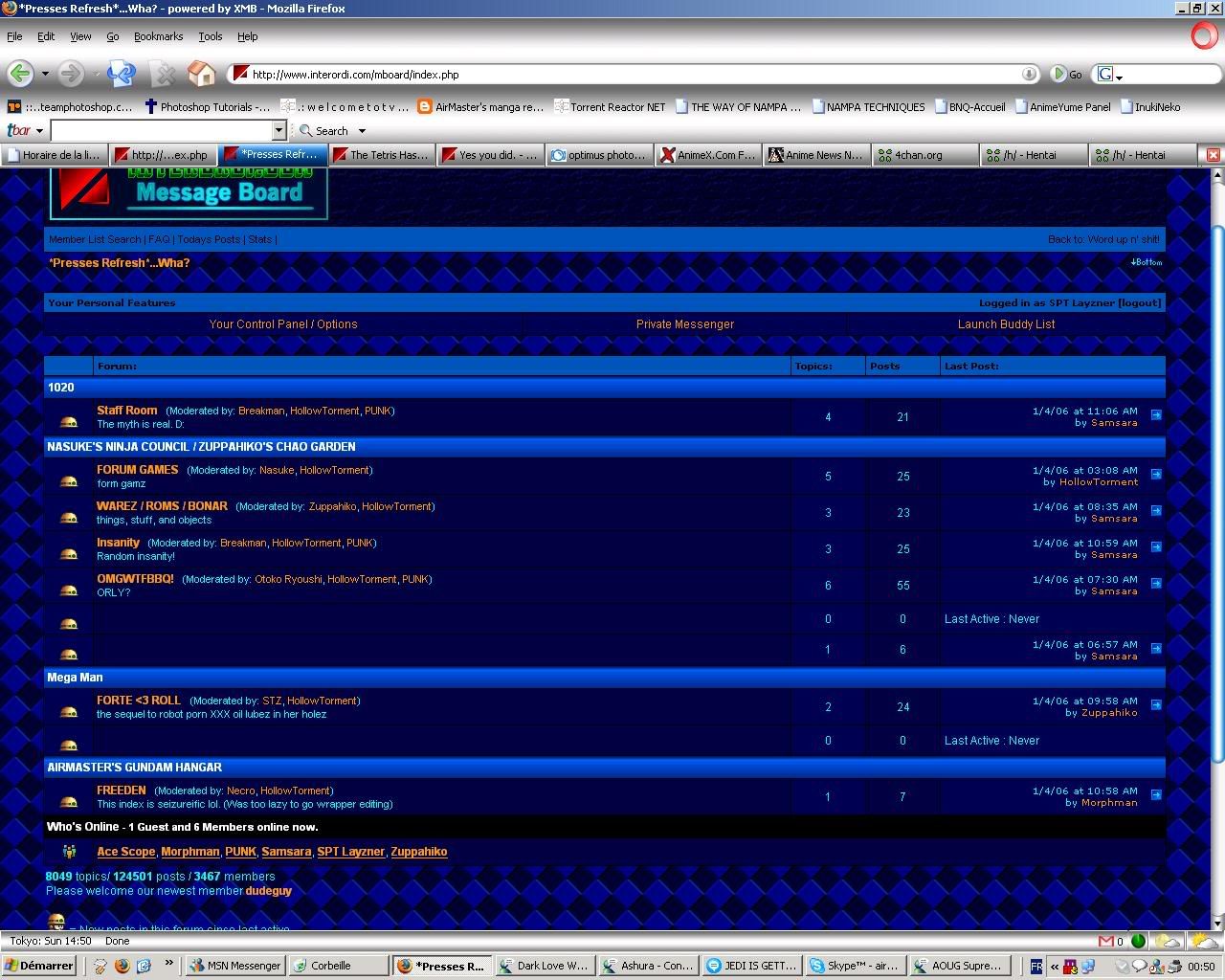
Task: Expand the tbar menu dropdown
Action: pos(39,130)
